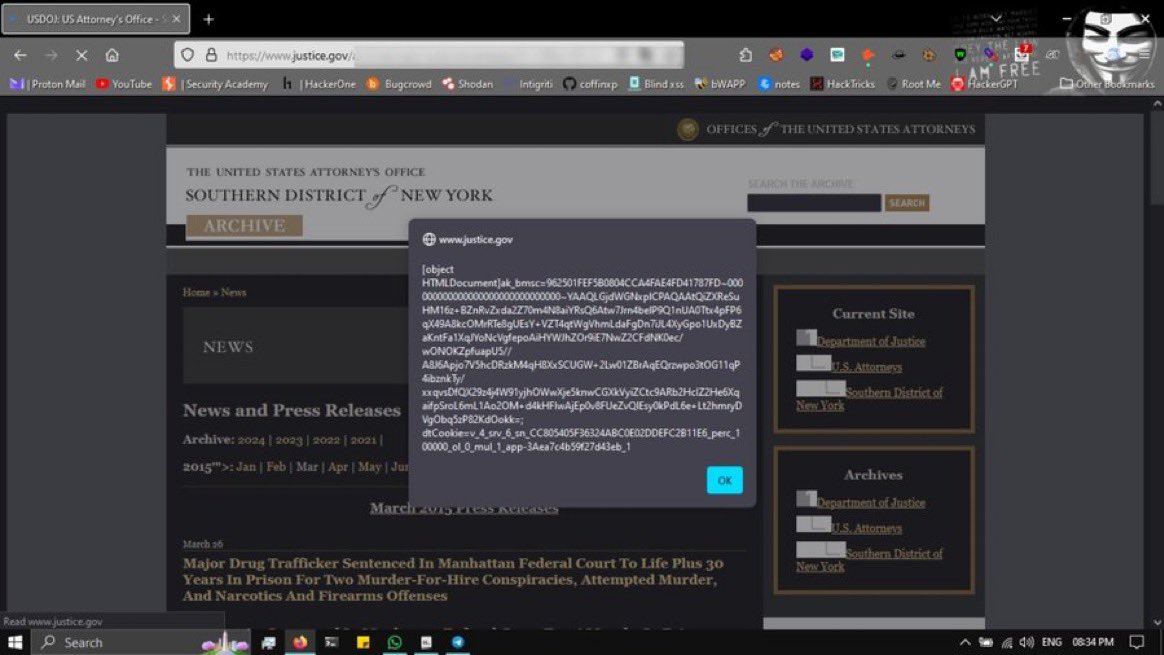Click the News breadcrumb link
The width and height of the screenshot is (1164, 655).
tap(233, 293)
